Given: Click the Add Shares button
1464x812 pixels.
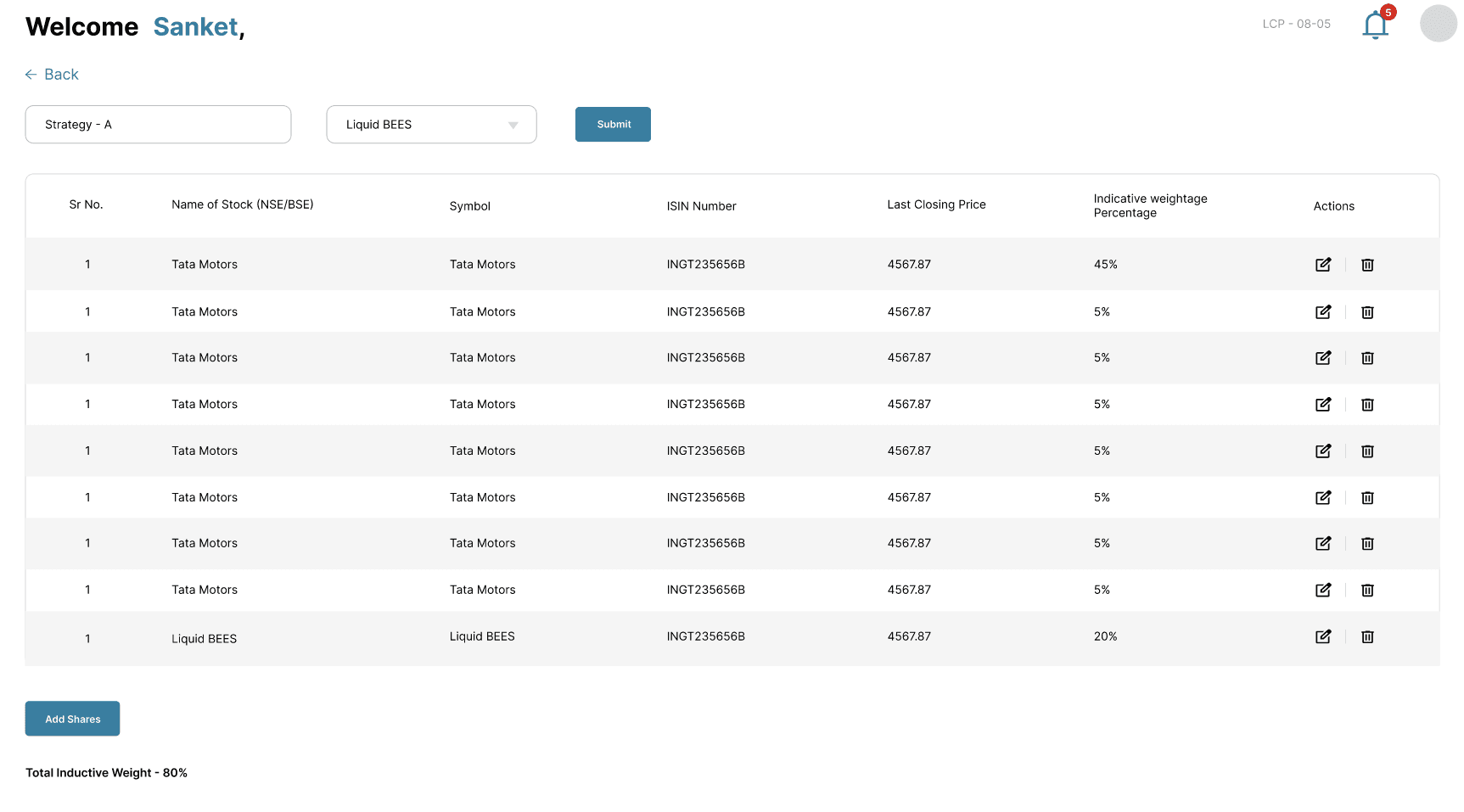Looking at the screenshot, I should (x=72, y=719).
